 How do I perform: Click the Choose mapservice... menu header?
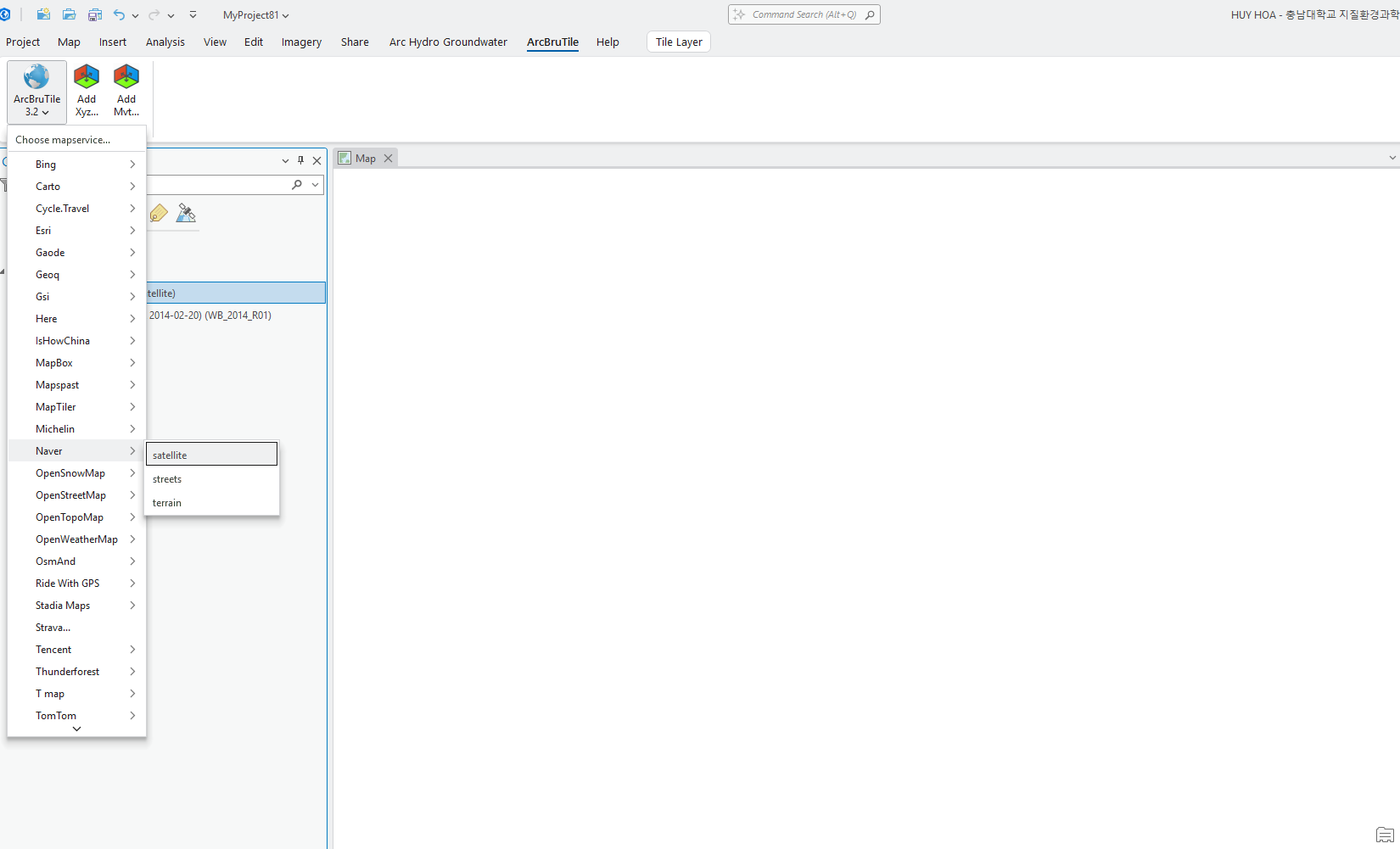point(63,140)
